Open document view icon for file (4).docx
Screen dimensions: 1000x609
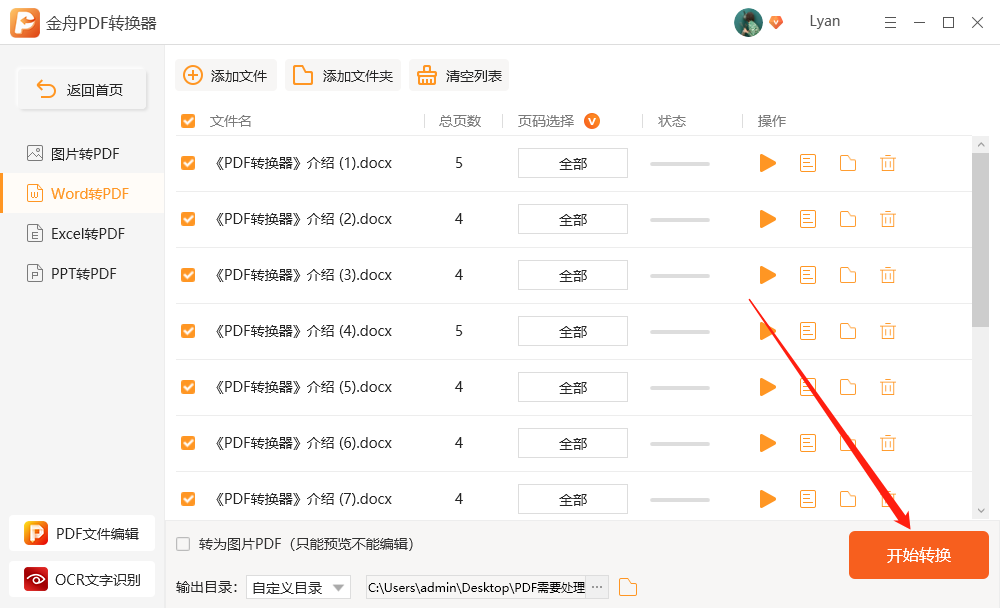coord(808,331)
